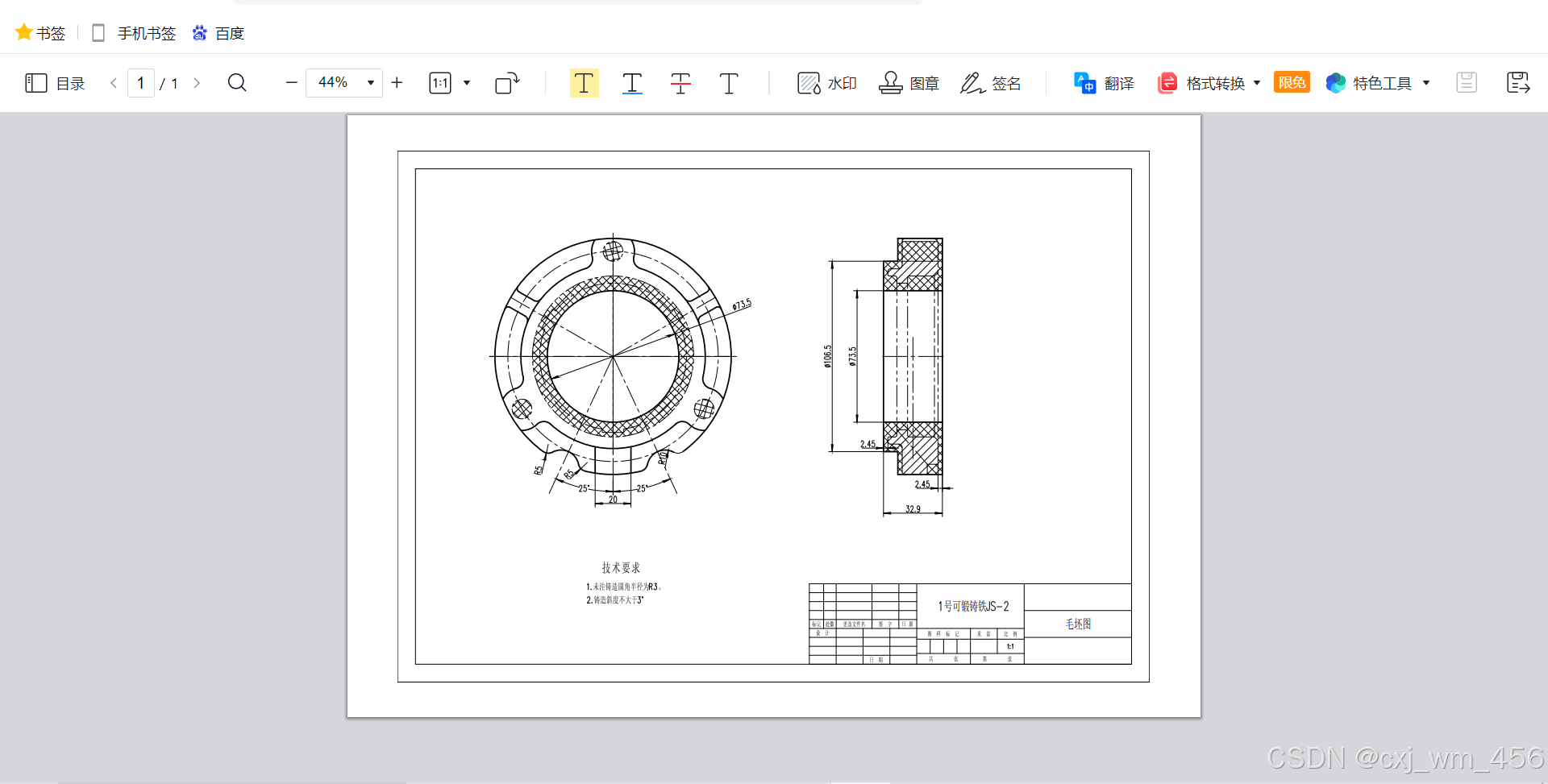Screen dimensions: 1548x784
Task: Zoom in with the plus button
Action: [x=397, y=83]
